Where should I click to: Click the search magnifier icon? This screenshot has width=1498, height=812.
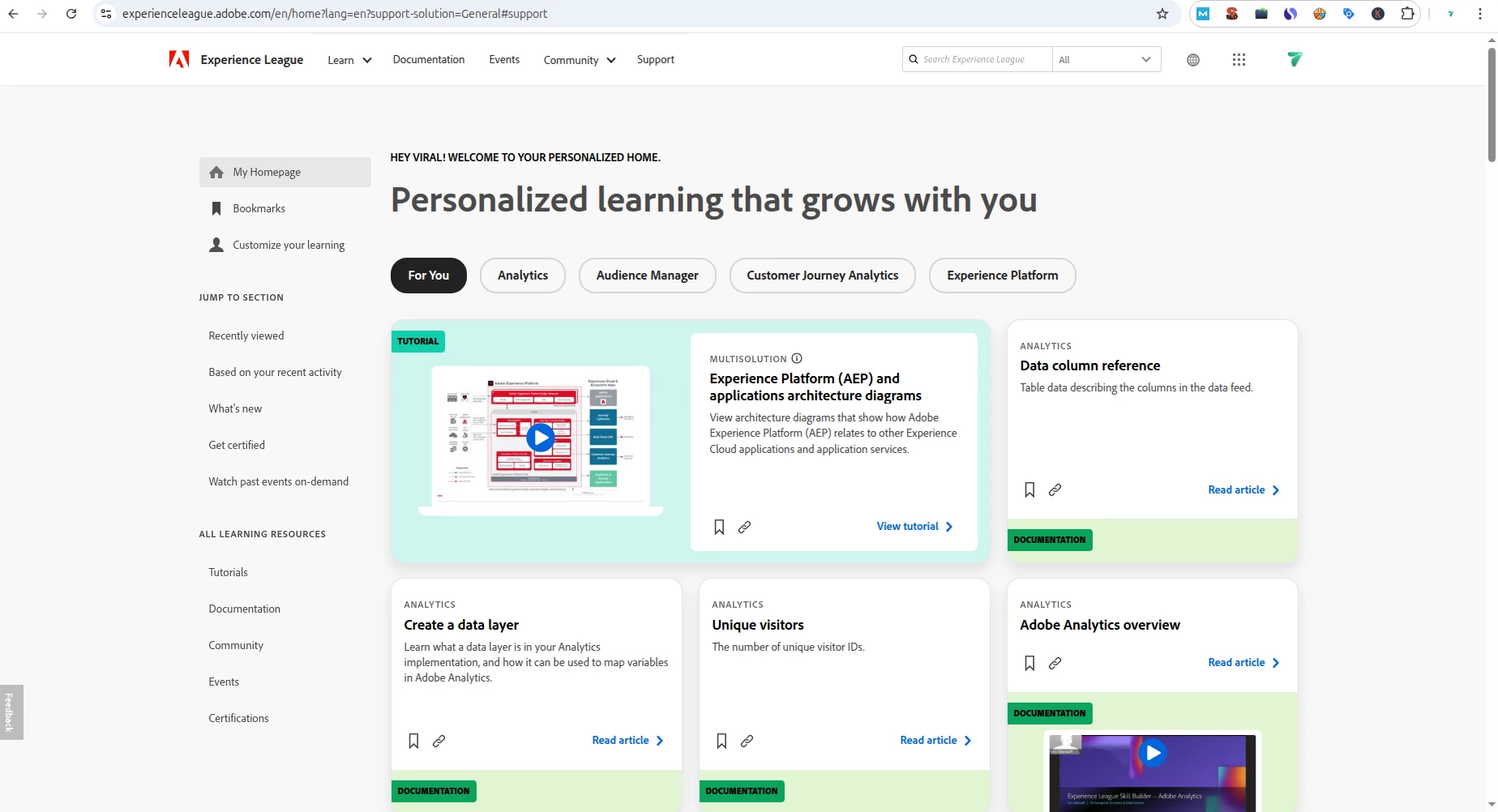click(x=914, y=59)
